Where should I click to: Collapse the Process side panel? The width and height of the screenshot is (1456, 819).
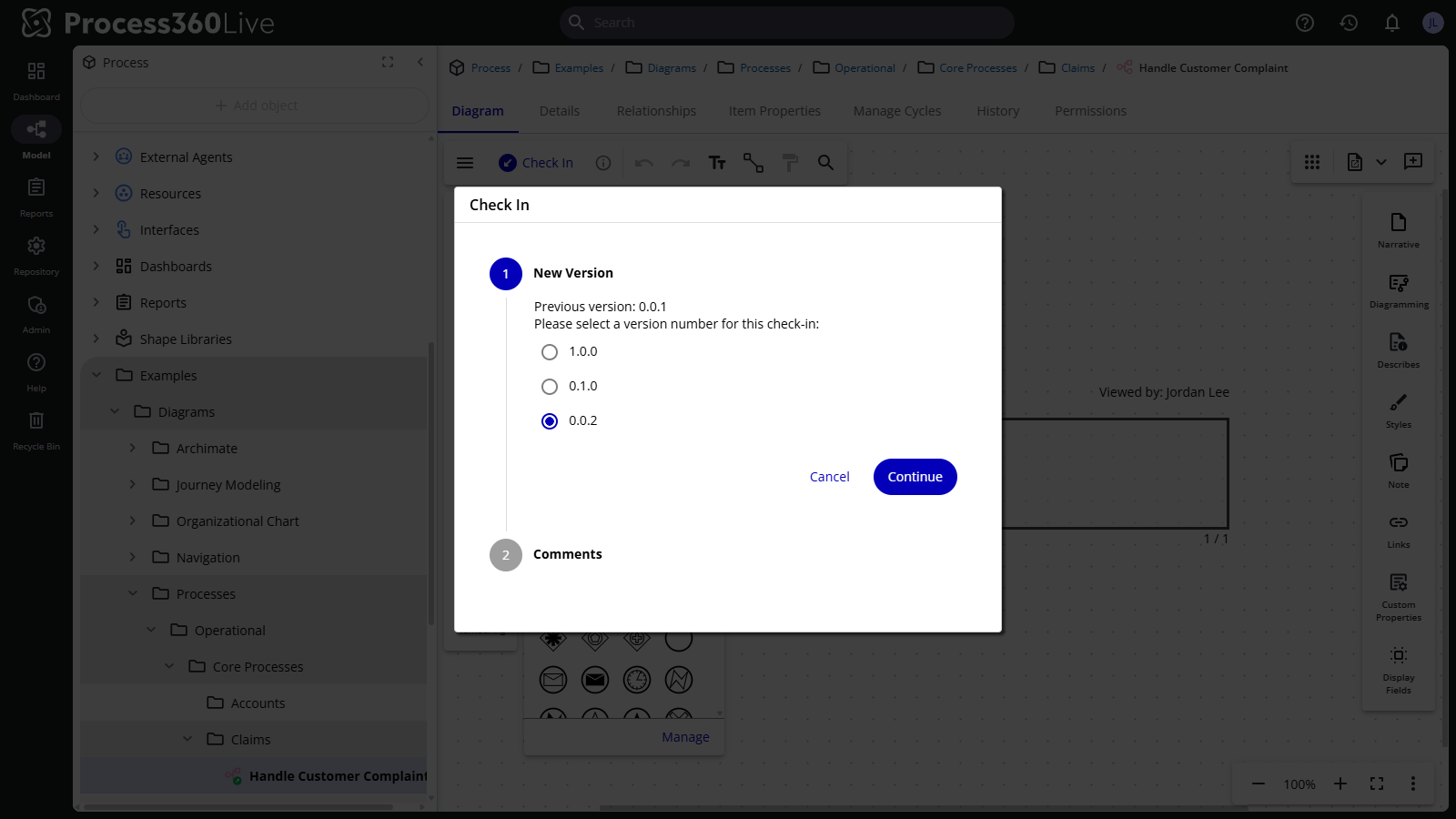click(420, 62)
